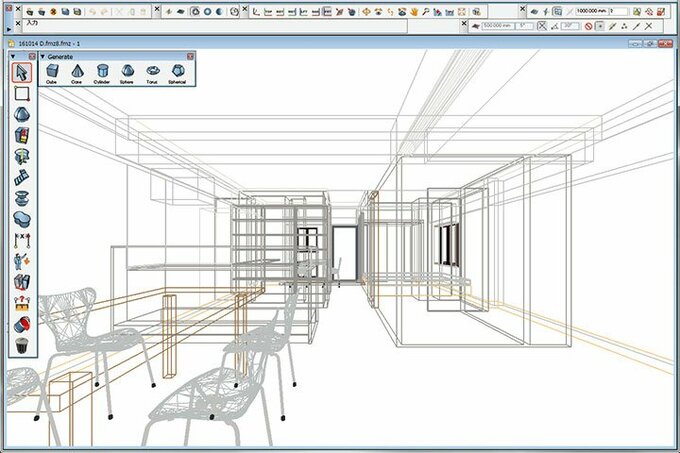
Task: Click the Cube primitive icon
Action: coord(51,72)
